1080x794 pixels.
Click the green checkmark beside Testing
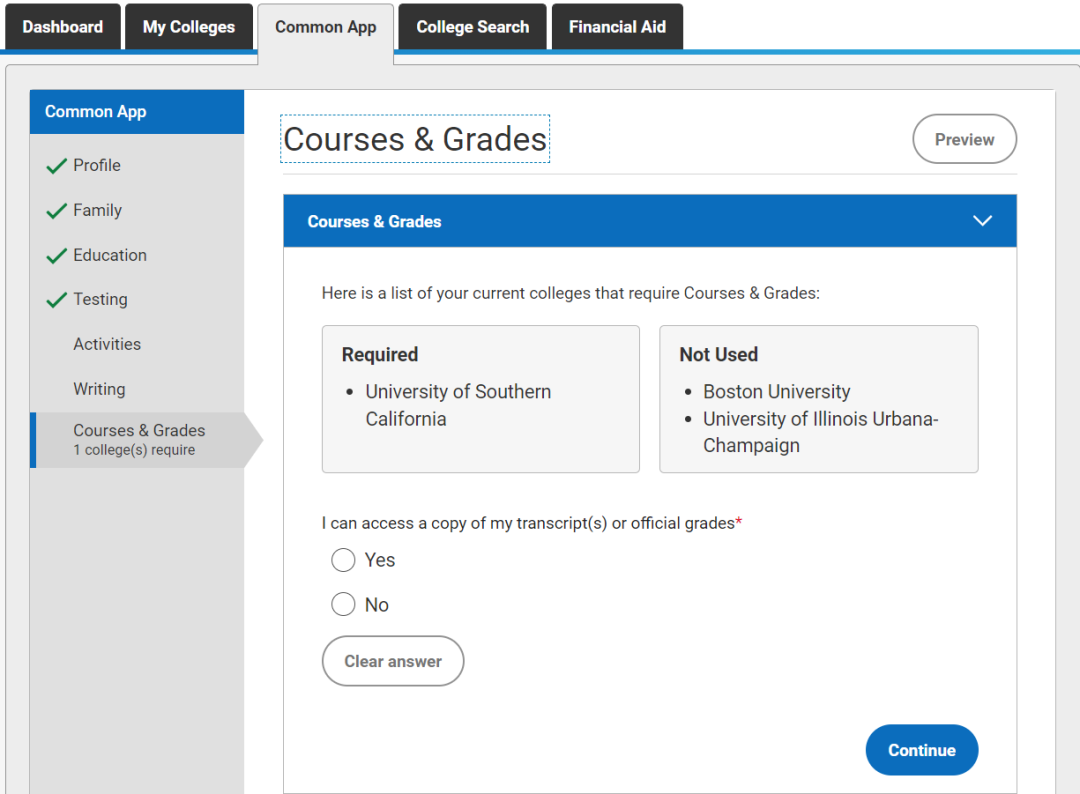coord(56,300)
